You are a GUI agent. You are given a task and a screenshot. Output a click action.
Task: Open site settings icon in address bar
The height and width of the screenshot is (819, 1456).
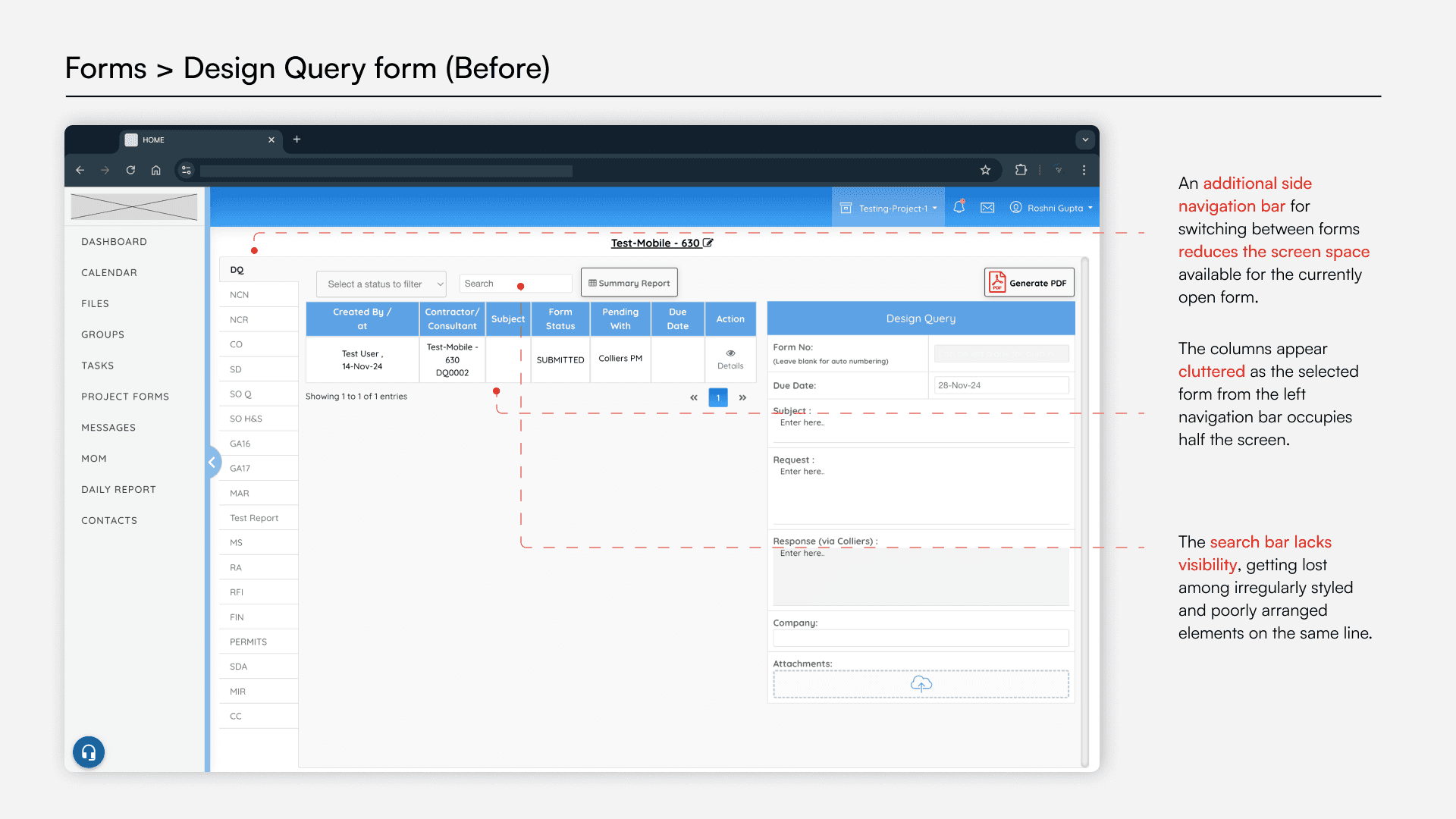tap(187, 171)
